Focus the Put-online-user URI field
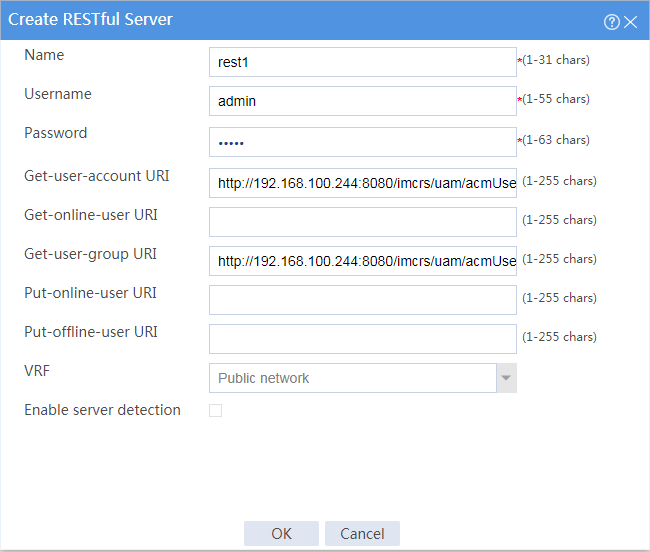Viewport: 650px width, 552px height. (x=363, y=300)
